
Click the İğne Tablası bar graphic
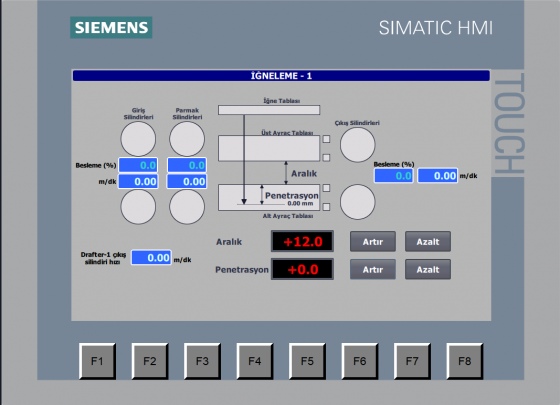coord(269,110)
